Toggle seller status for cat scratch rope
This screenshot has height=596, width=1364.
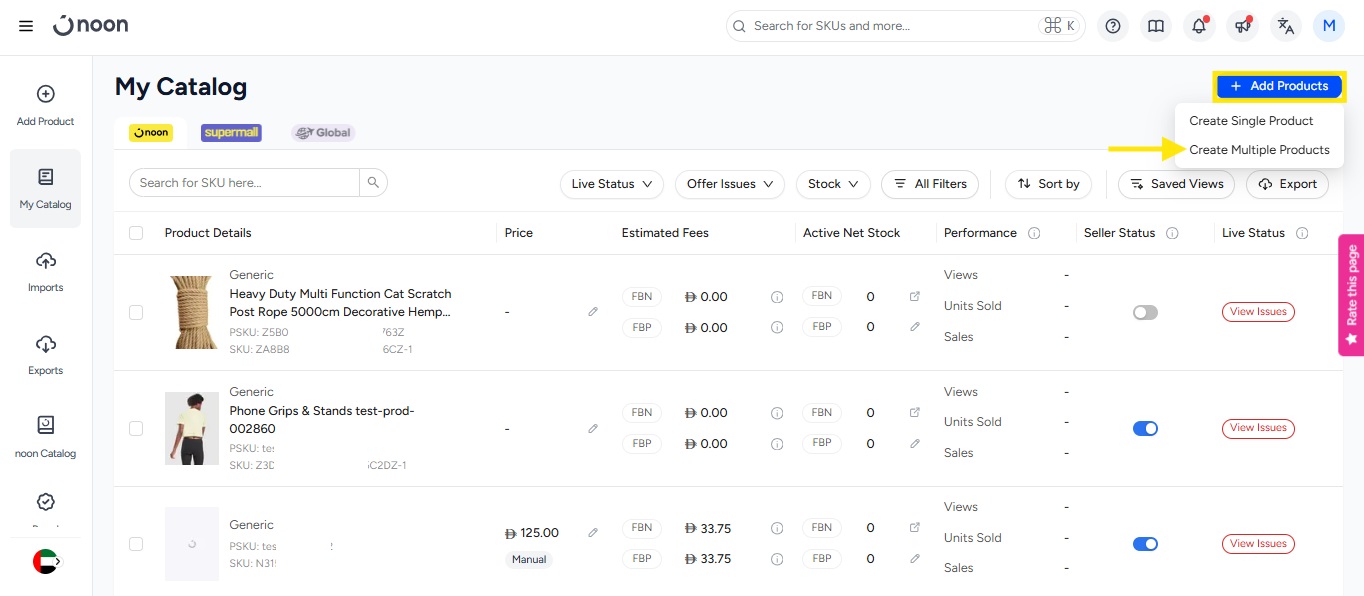(x=1145, y=312)
